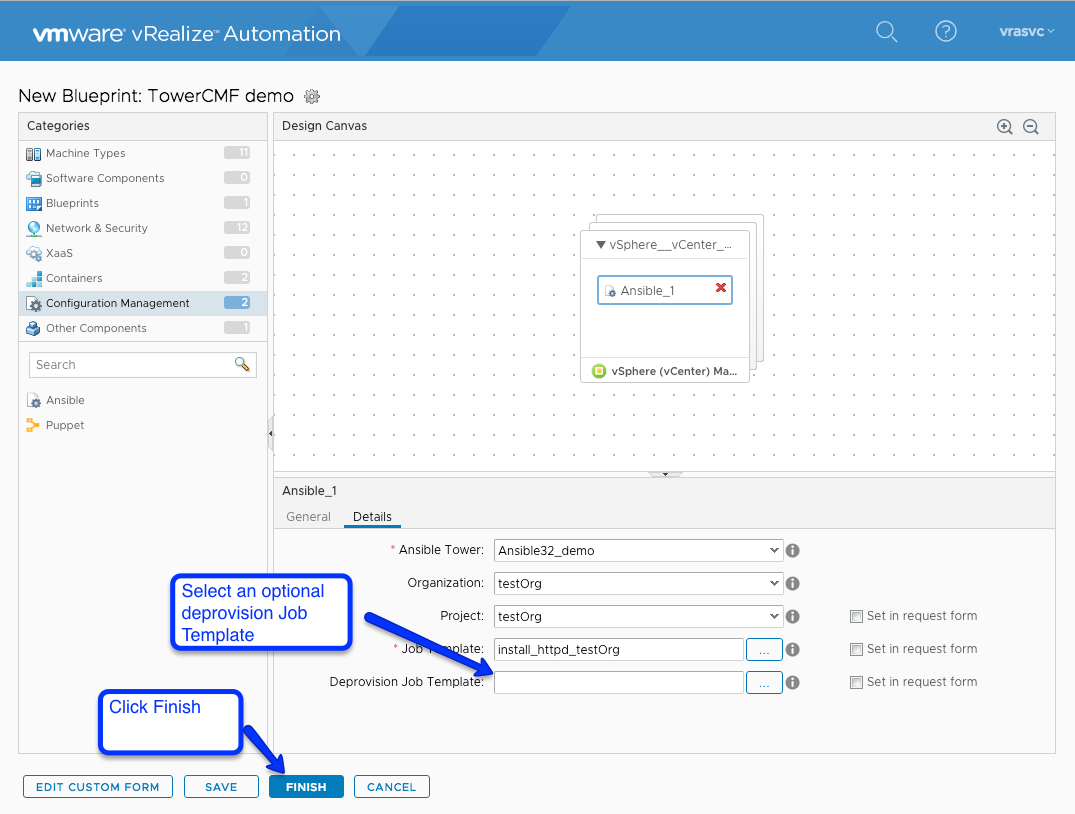
Task: Open the help question mark icon
Action: tap(945, 31)
